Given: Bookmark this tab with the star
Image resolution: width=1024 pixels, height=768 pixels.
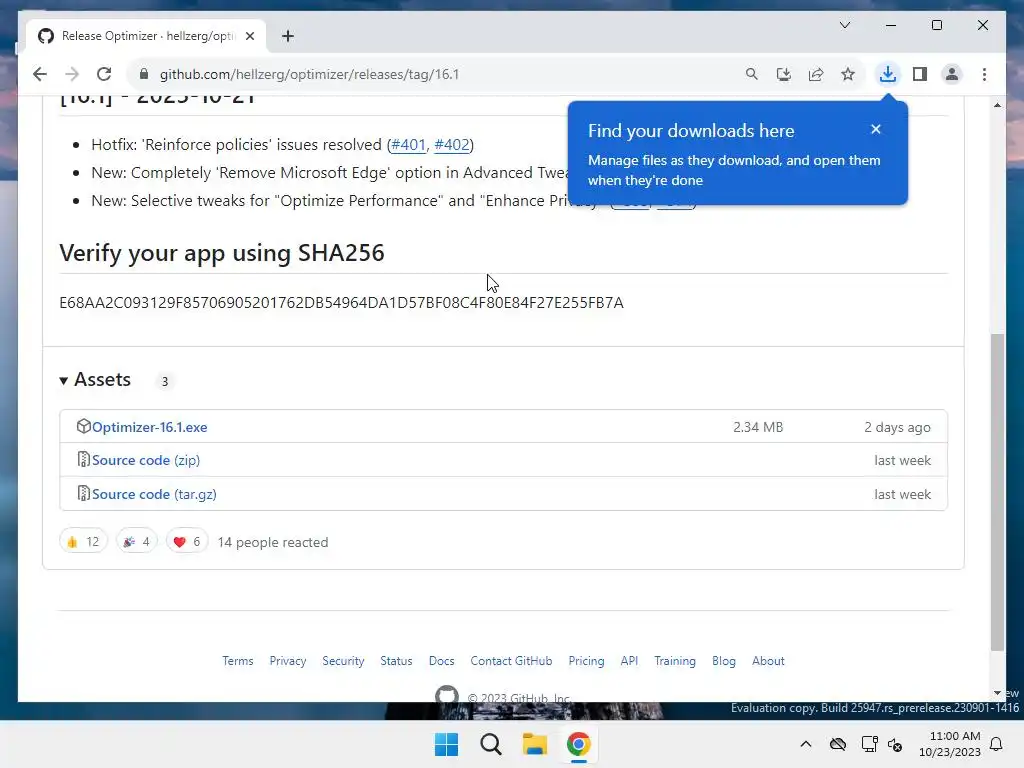Looking at the screenshot, I should pos(848,74).
